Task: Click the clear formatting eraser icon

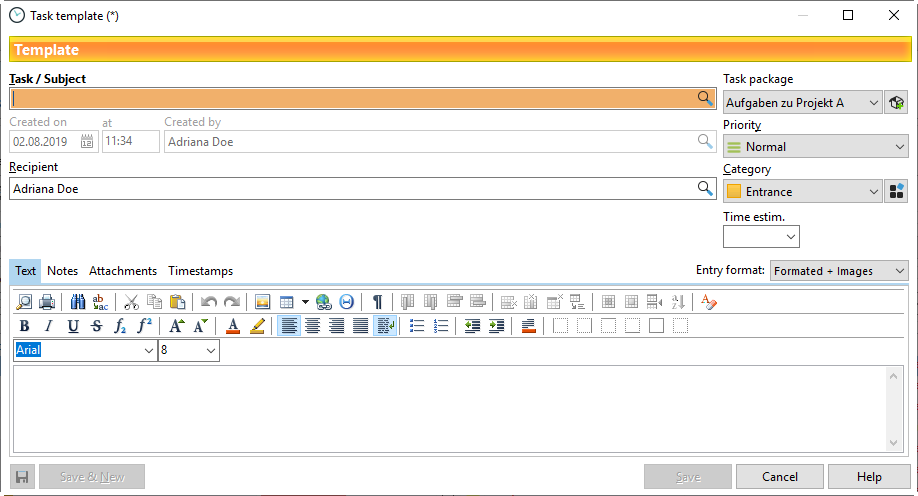Action: click(709, 301)
